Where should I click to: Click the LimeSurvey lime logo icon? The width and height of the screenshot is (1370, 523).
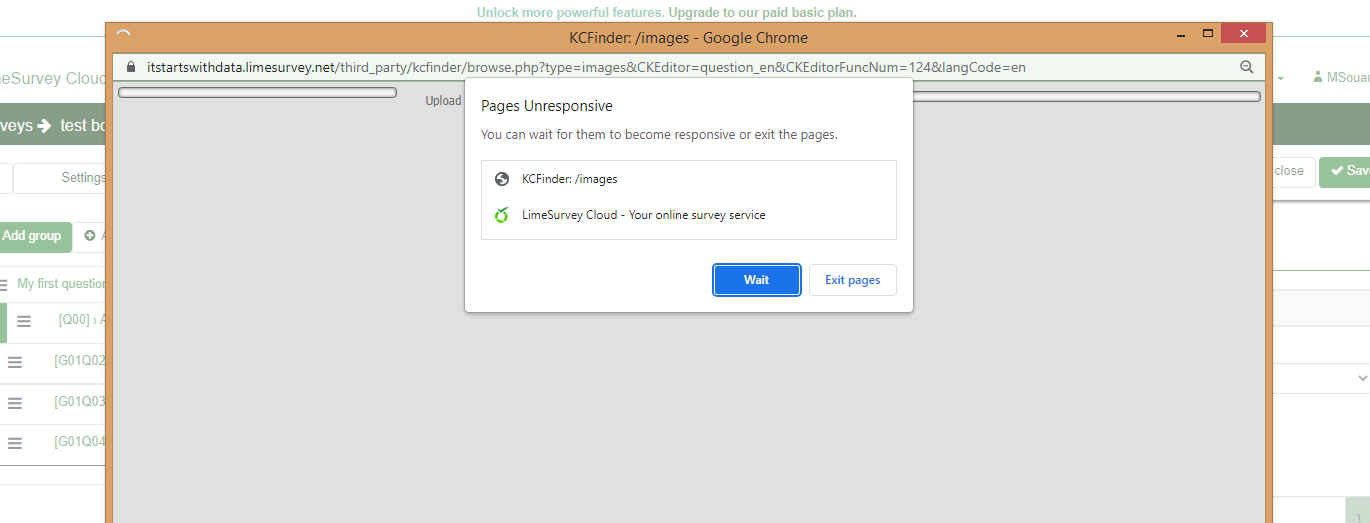pos(502,215)
